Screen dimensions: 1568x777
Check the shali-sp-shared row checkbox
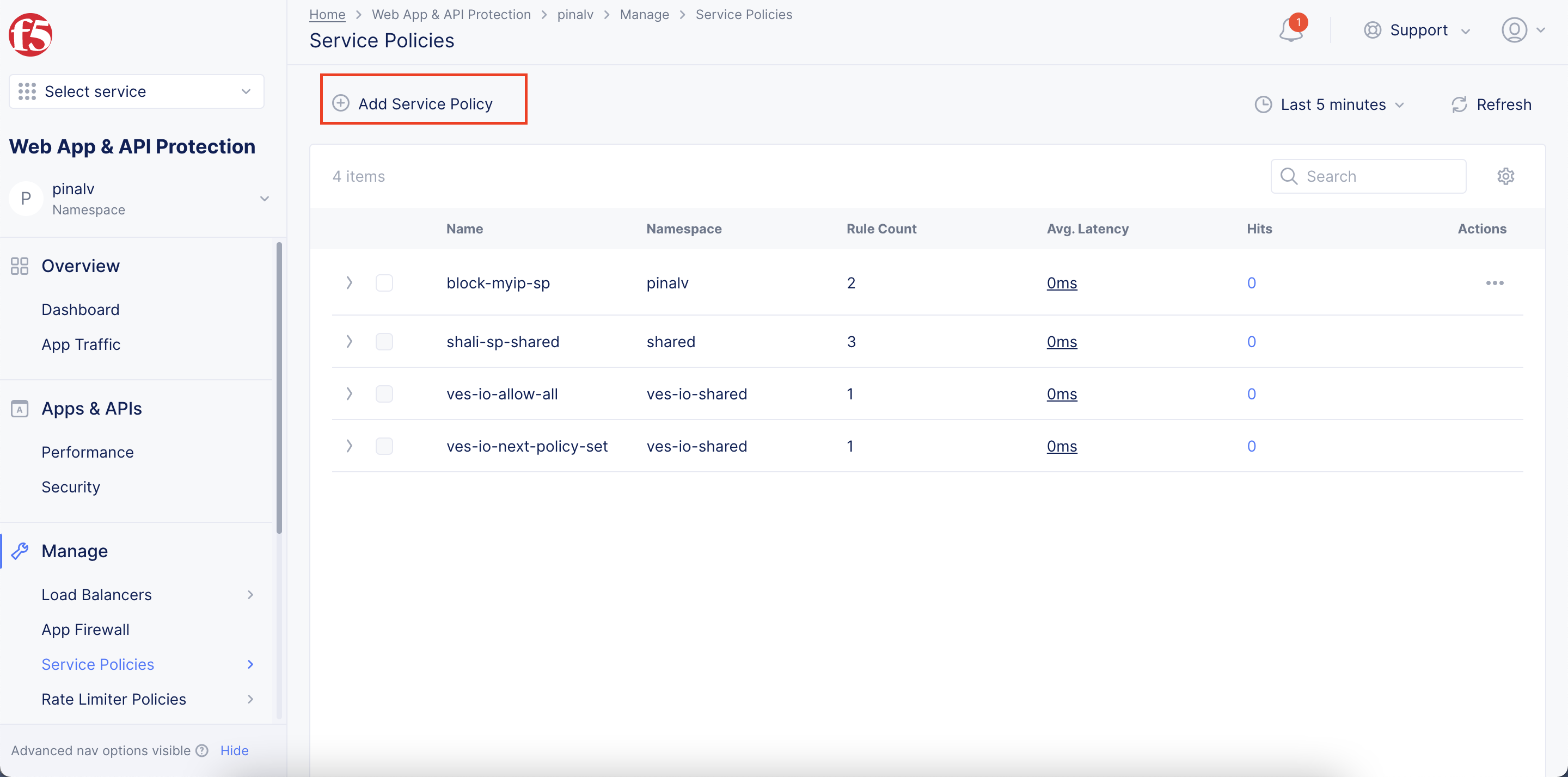(384, 341)
